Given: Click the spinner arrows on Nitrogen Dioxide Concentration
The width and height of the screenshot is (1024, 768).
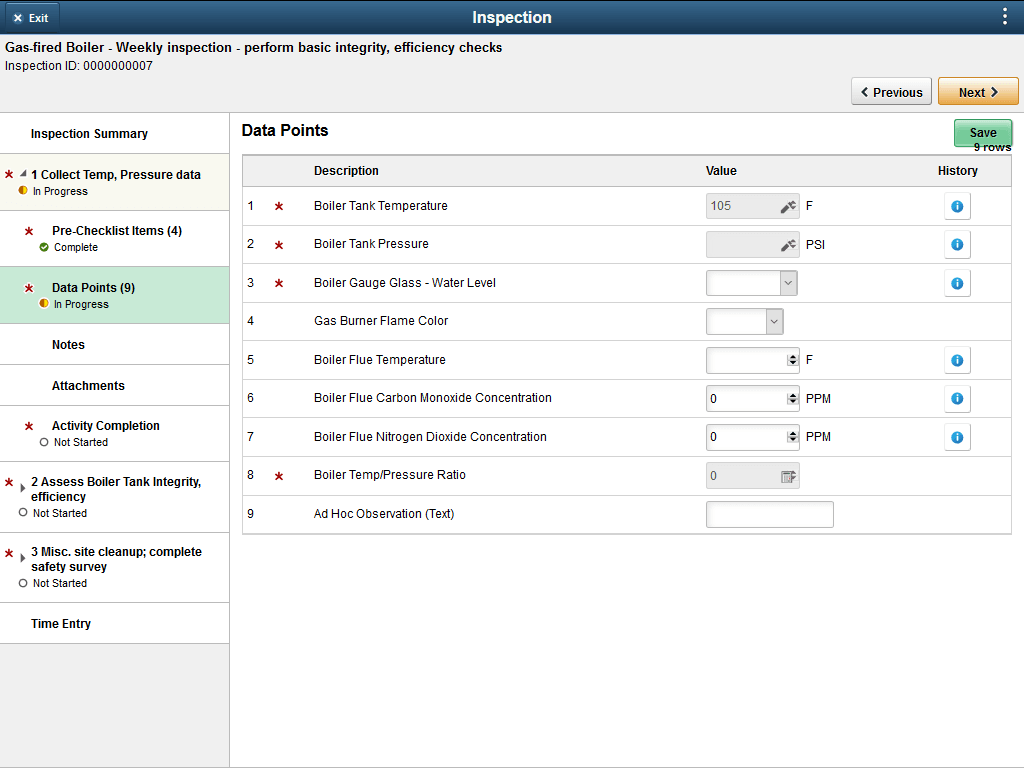Looking at the screenshot, I should coord(792,437).
